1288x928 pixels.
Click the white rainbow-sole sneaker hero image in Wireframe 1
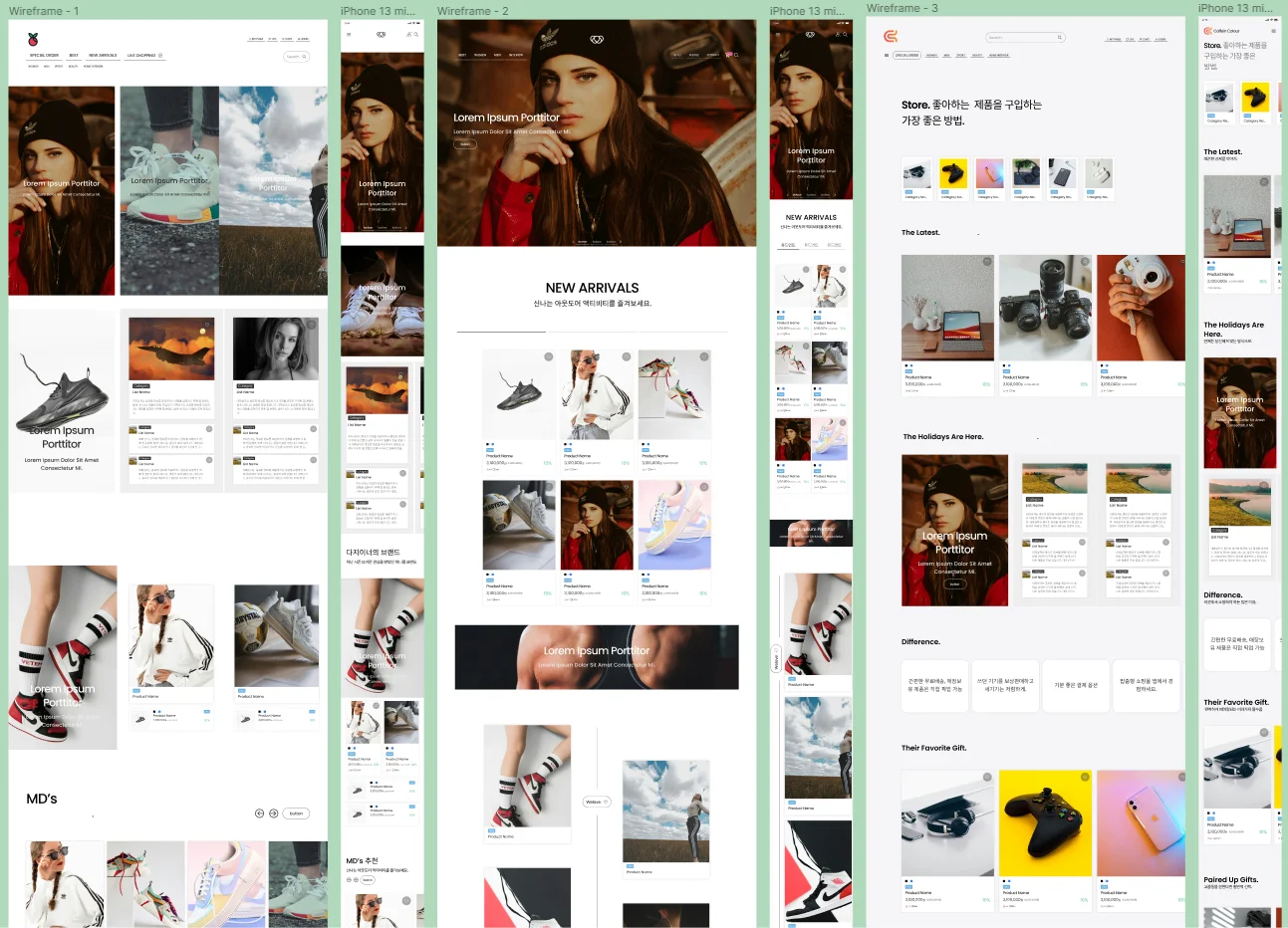[169, 190]
